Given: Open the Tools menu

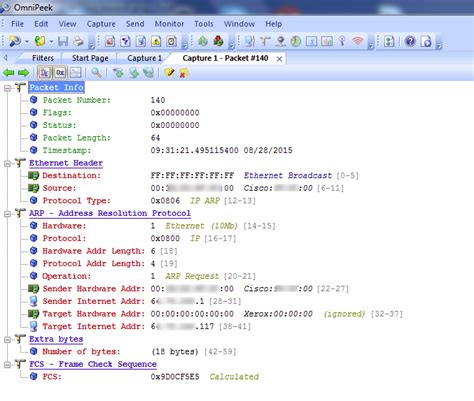Looking at the screenshot, I should (x=204, y=24).
